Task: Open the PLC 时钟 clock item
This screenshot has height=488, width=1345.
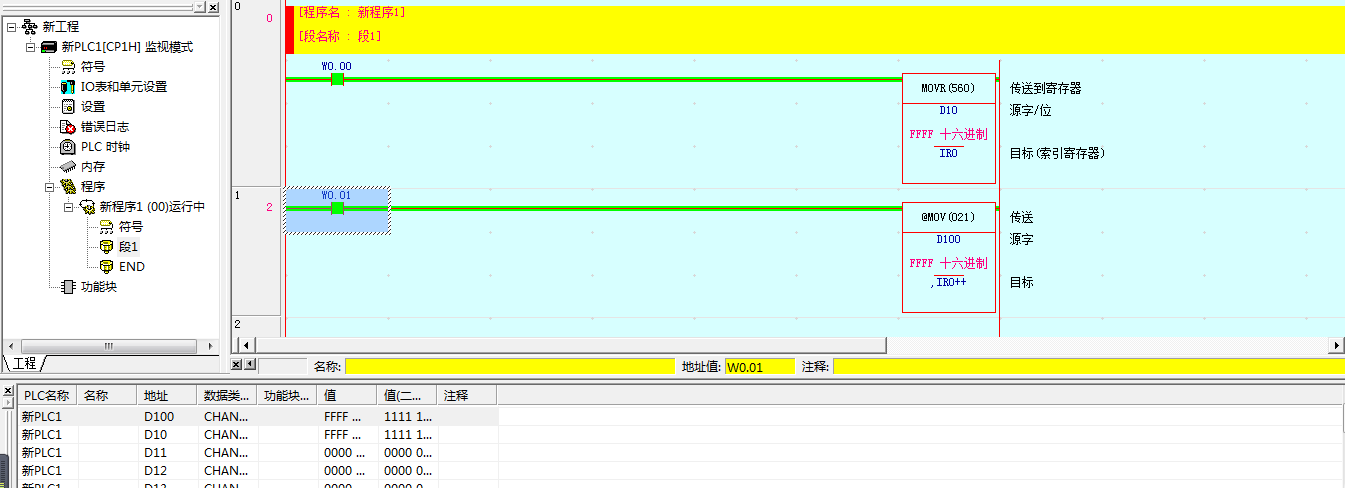Action: coord(105,147)
